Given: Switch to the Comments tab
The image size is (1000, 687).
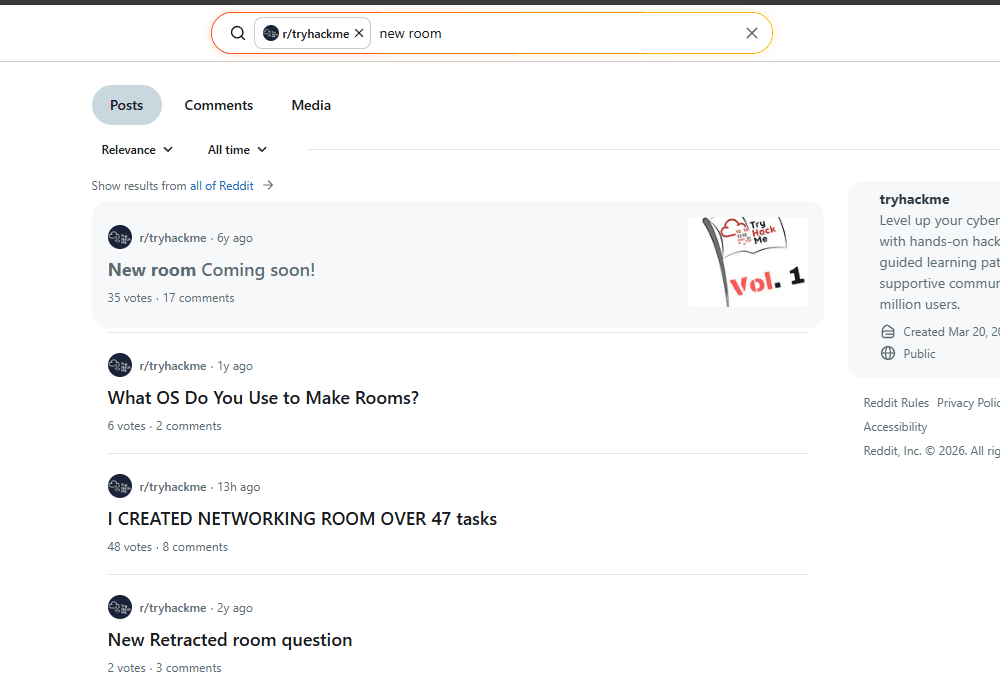Looking at the screenshot, I should coord(218,105).
